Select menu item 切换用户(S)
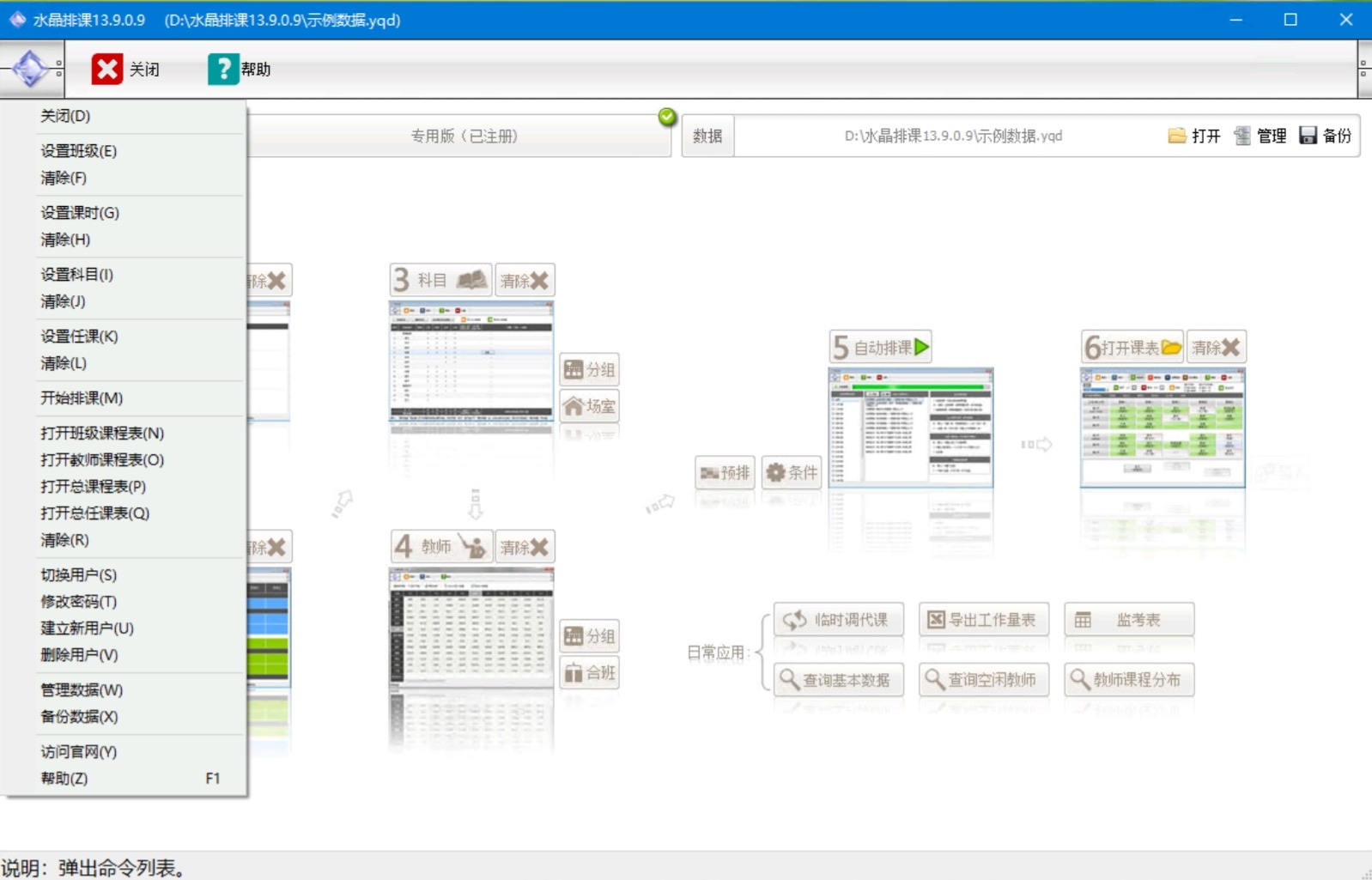Viewport: 1372px width, 880px height. 124,575
